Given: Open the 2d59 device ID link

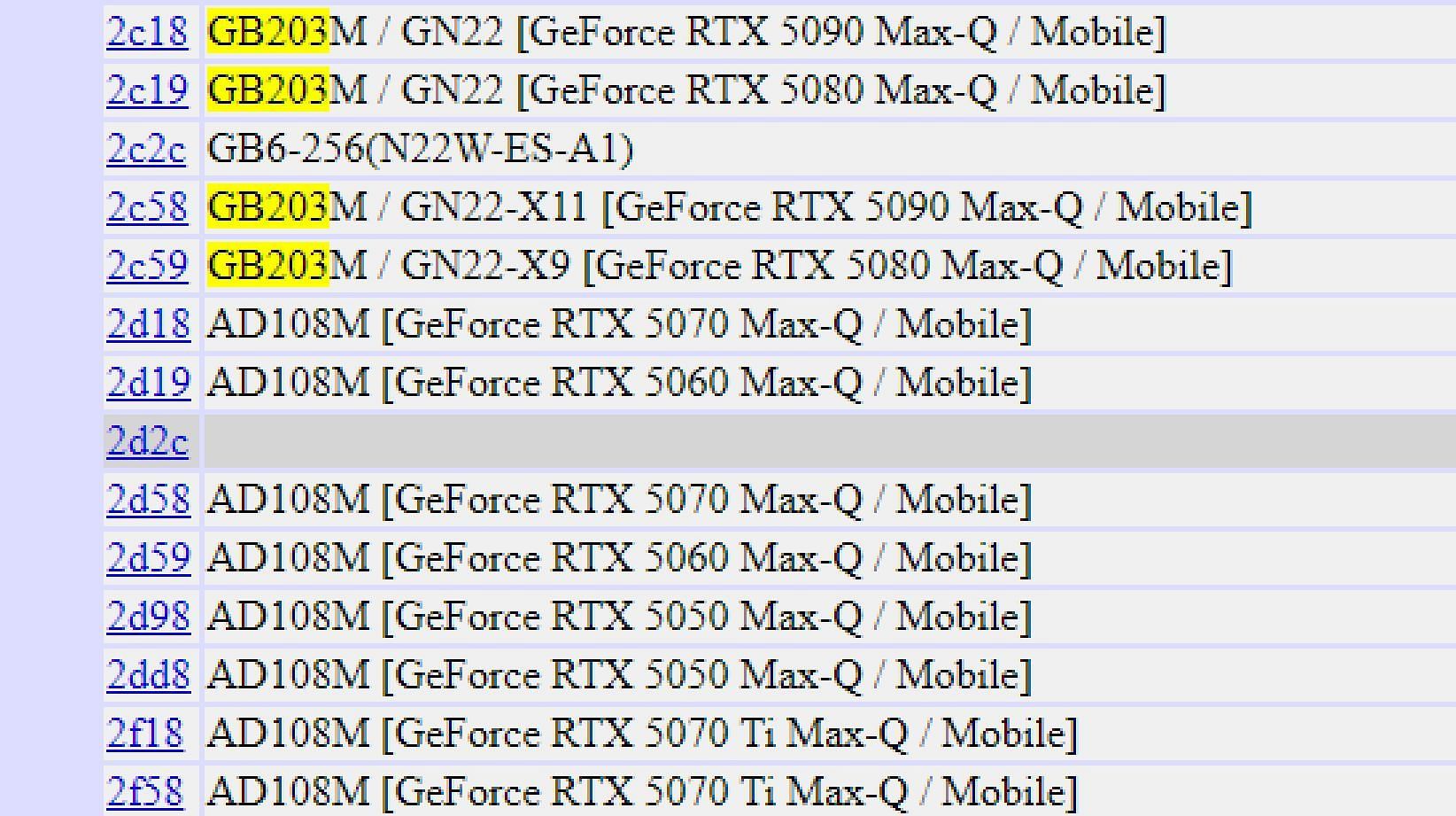Looking at the screenshot, I should coord(148,559).
